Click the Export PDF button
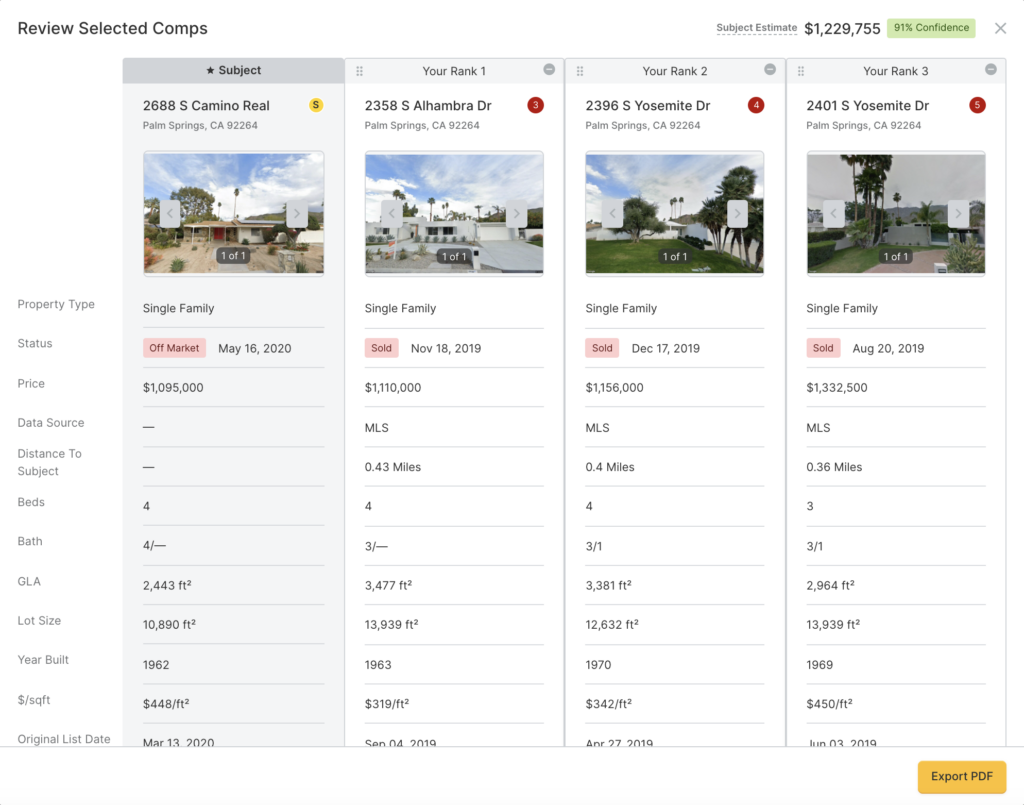Screen dimensions: 1024x805 [x=962, y=776]
